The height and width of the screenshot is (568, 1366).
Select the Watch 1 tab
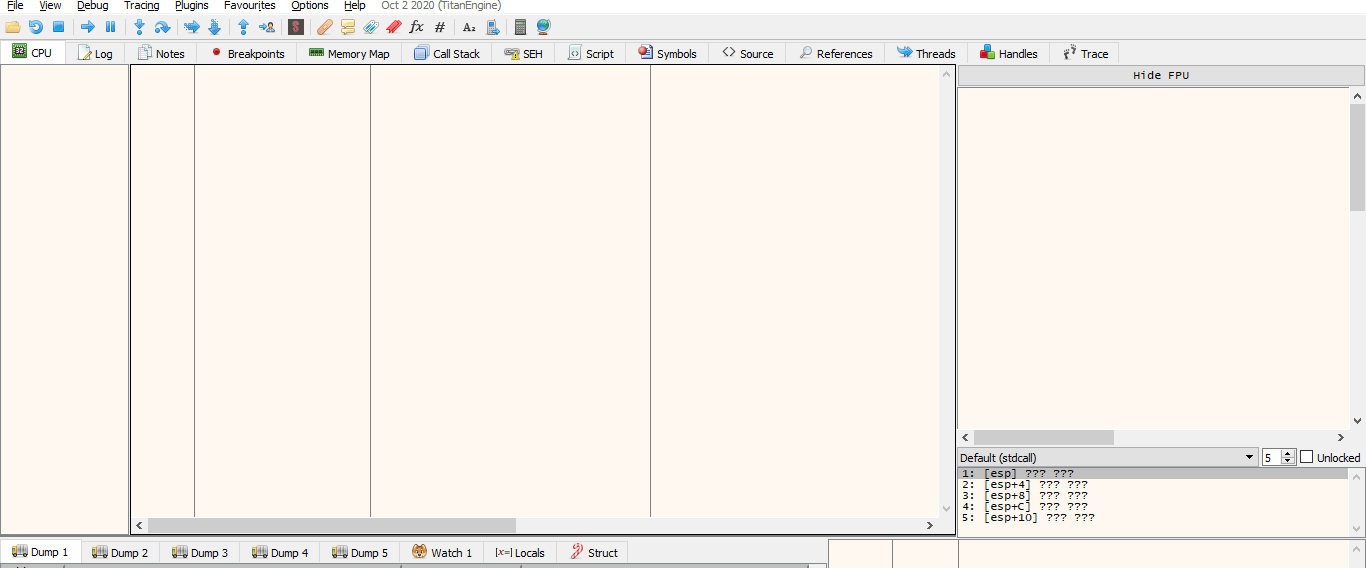441,553
